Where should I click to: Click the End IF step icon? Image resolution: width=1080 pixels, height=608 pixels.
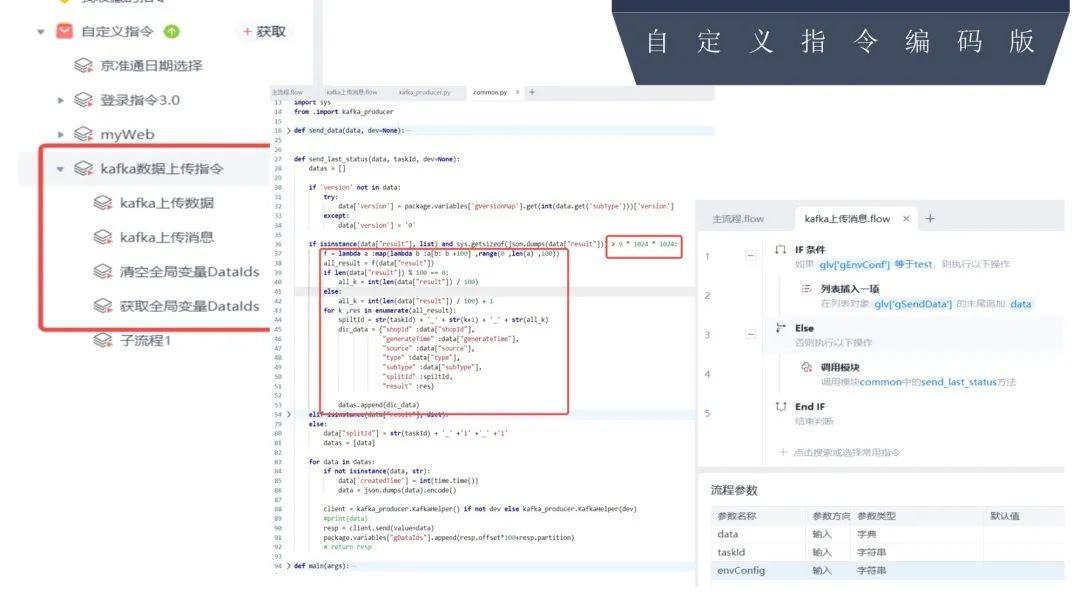point(780,406)
